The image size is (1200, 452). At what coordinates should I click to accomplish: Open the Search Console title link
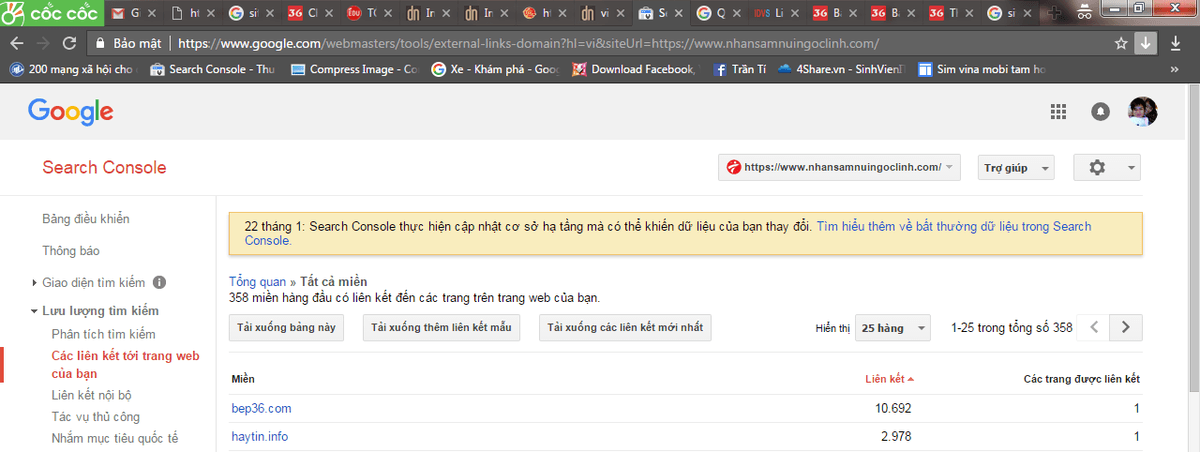(x=104, y=167)
